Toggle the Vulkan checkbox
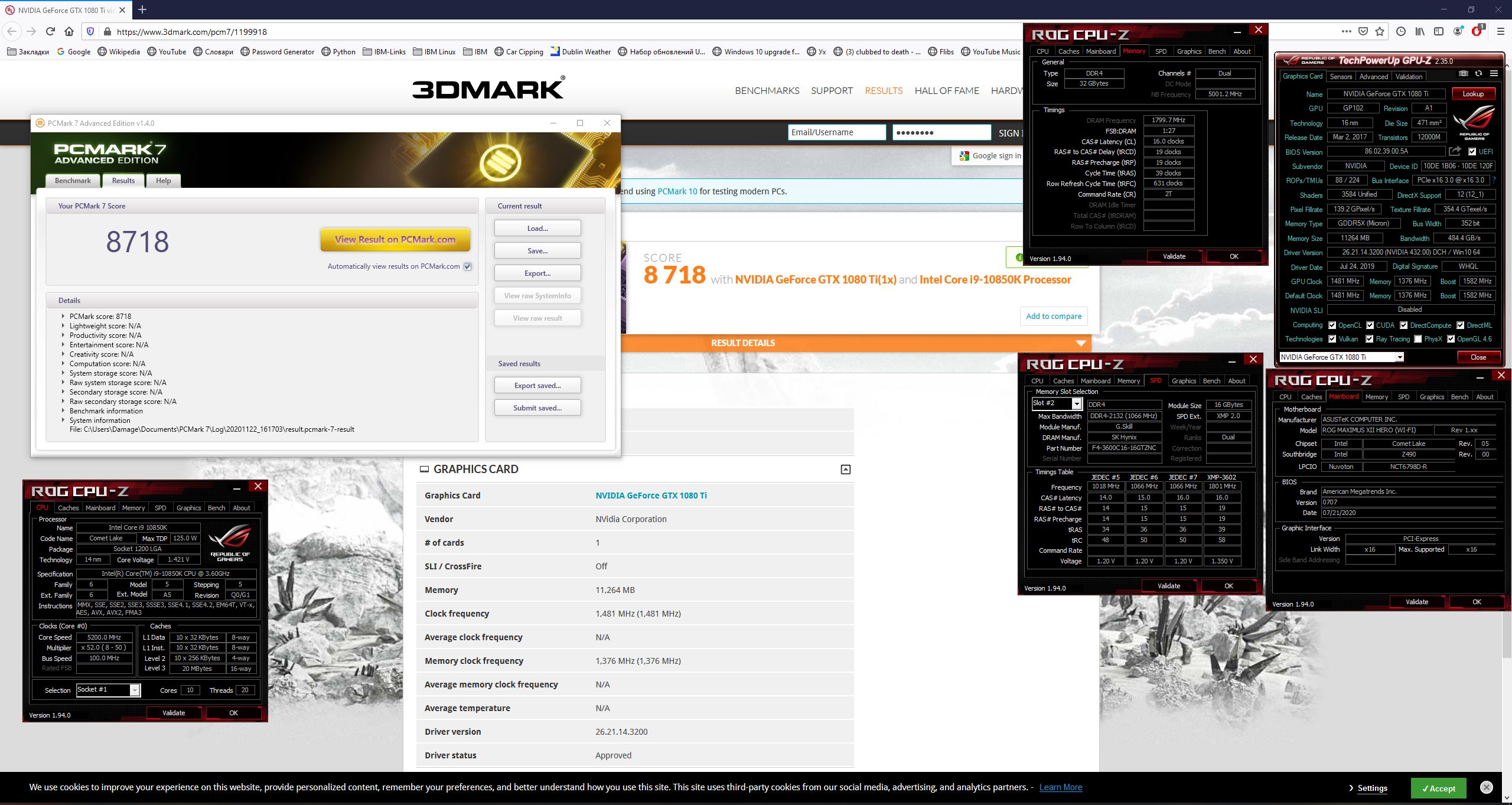 coord(1332,339)
